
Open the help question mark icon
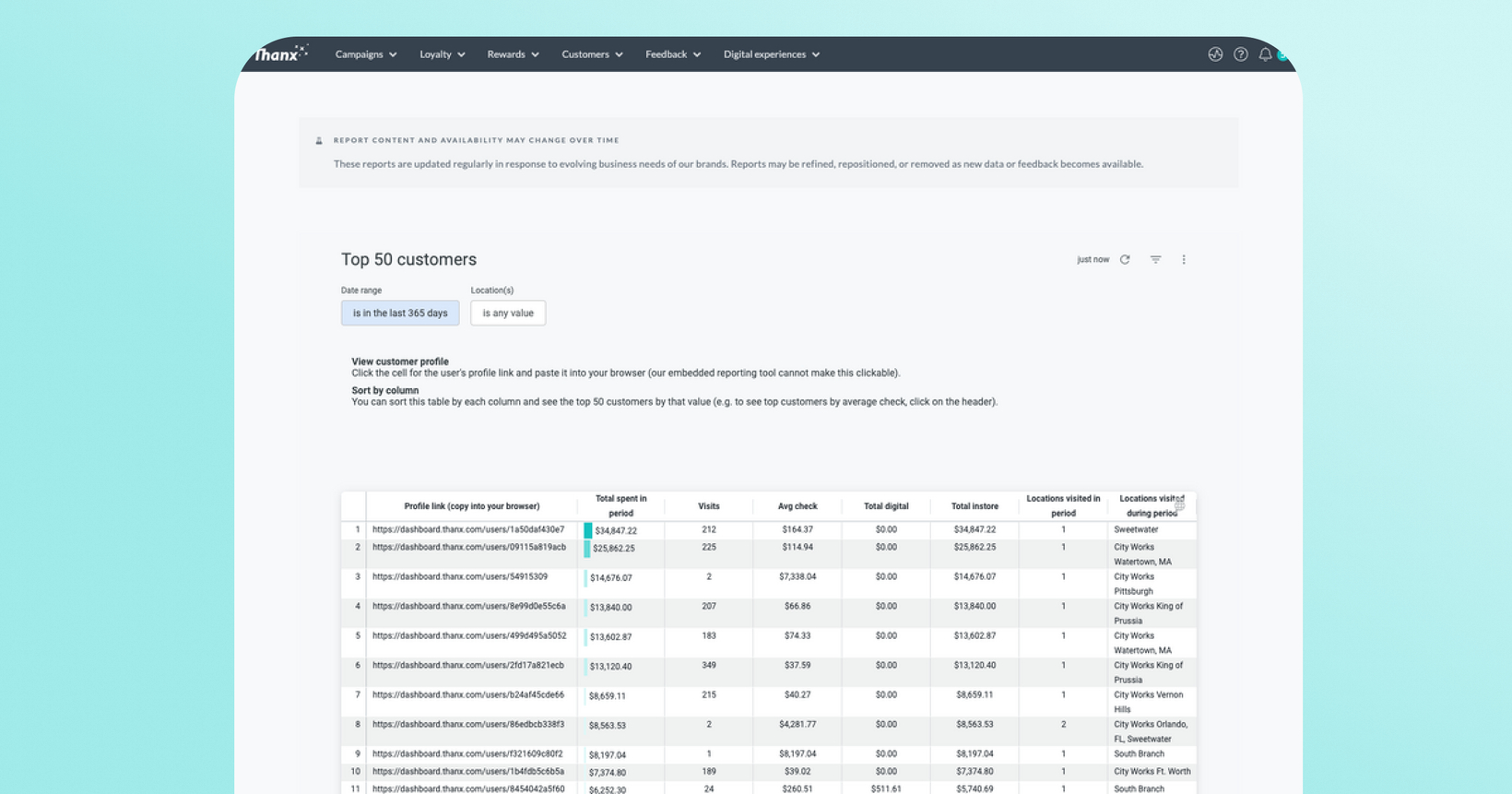[1241, 54]
